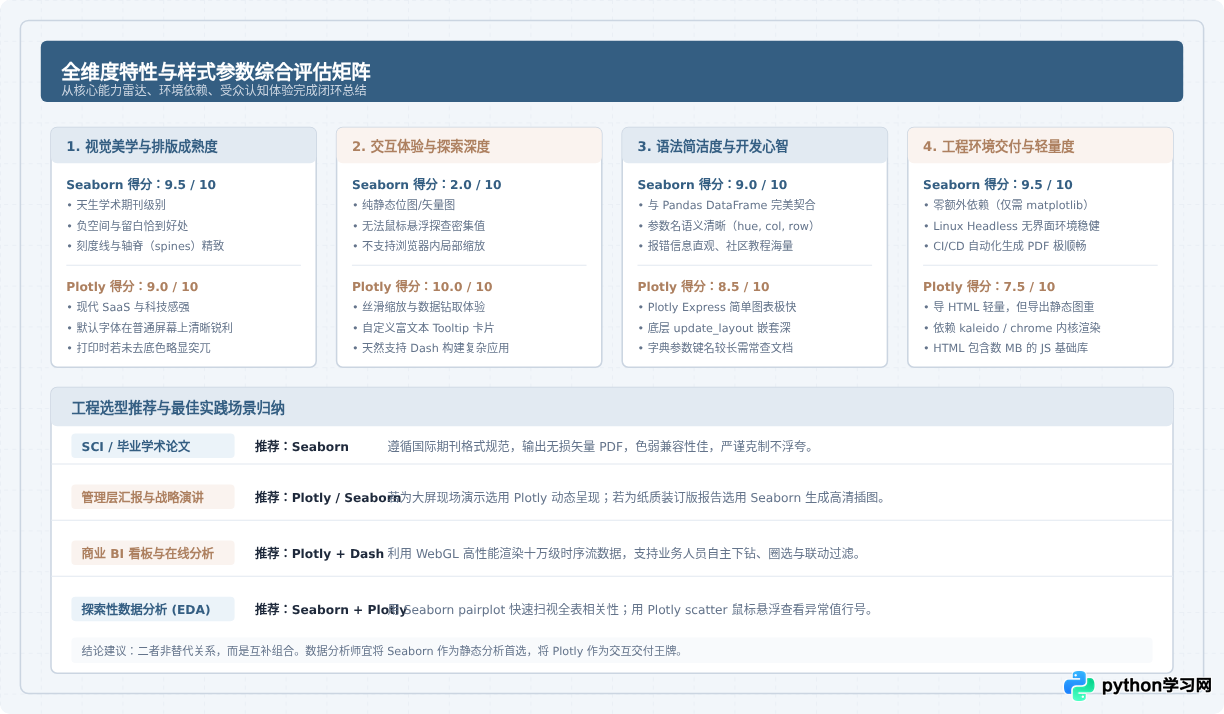1224x714 pixels.
Task: Click the bullet "打印时若未去底色略显突兀"
Action: coord(138,348)
